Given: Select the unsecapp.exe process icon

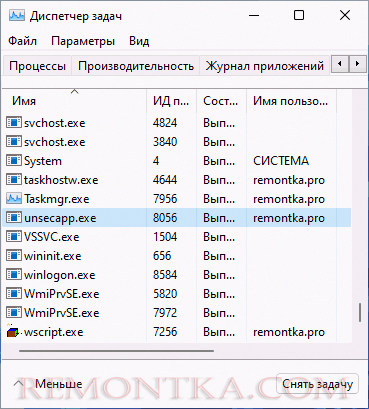Looking at the screenshot, I should click(14, 218).
